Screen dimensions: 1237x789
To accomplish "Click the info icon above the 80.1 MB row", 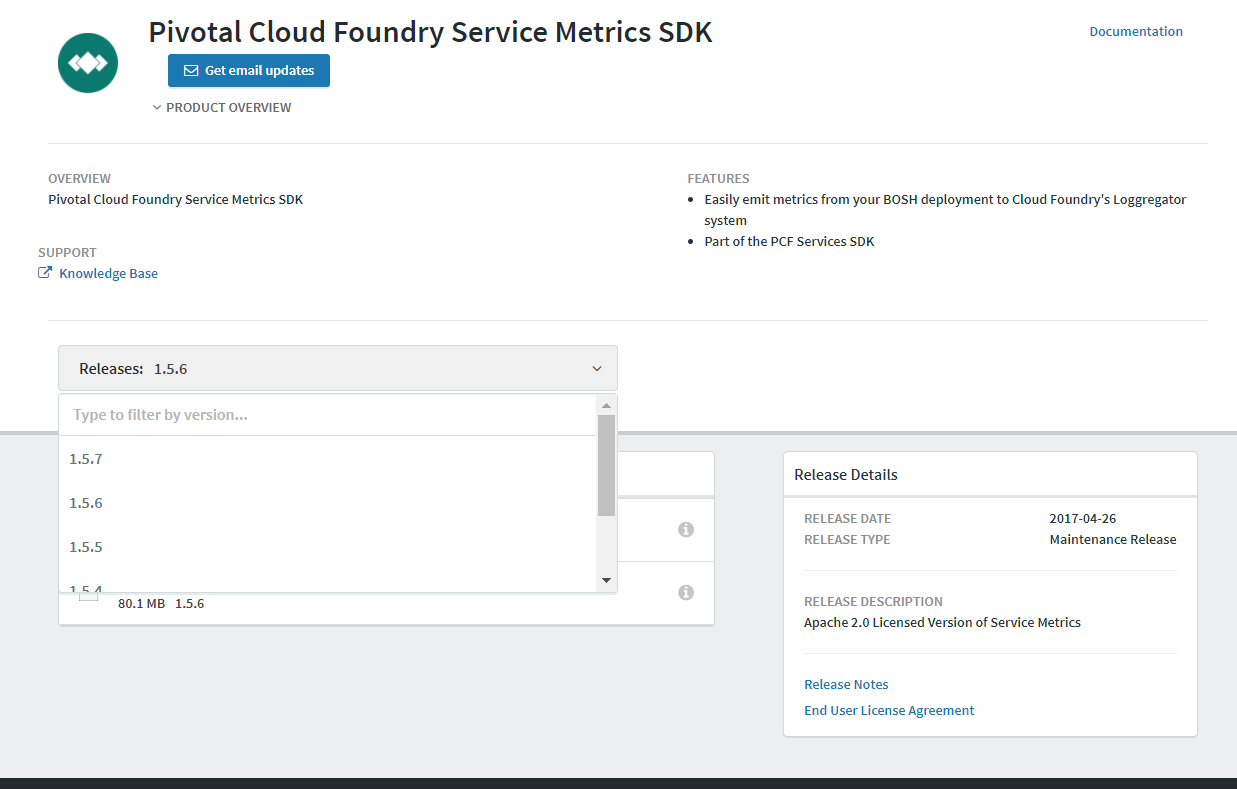I will 686,530.
